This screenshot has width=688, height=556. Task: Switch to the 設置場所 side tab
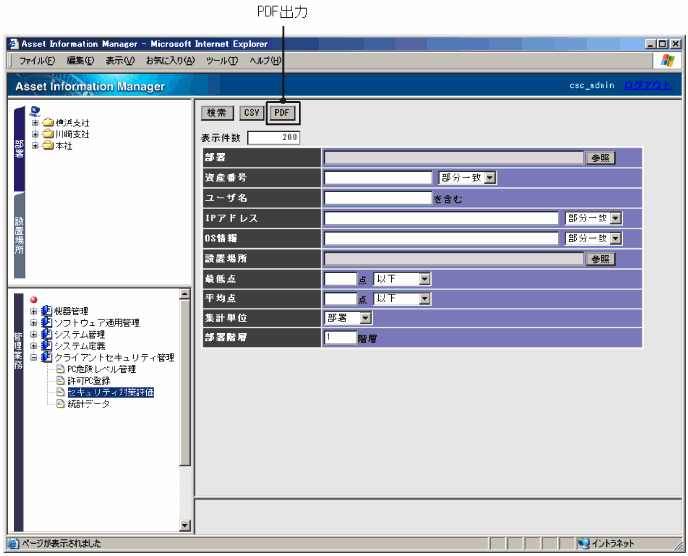coord(19,235)
